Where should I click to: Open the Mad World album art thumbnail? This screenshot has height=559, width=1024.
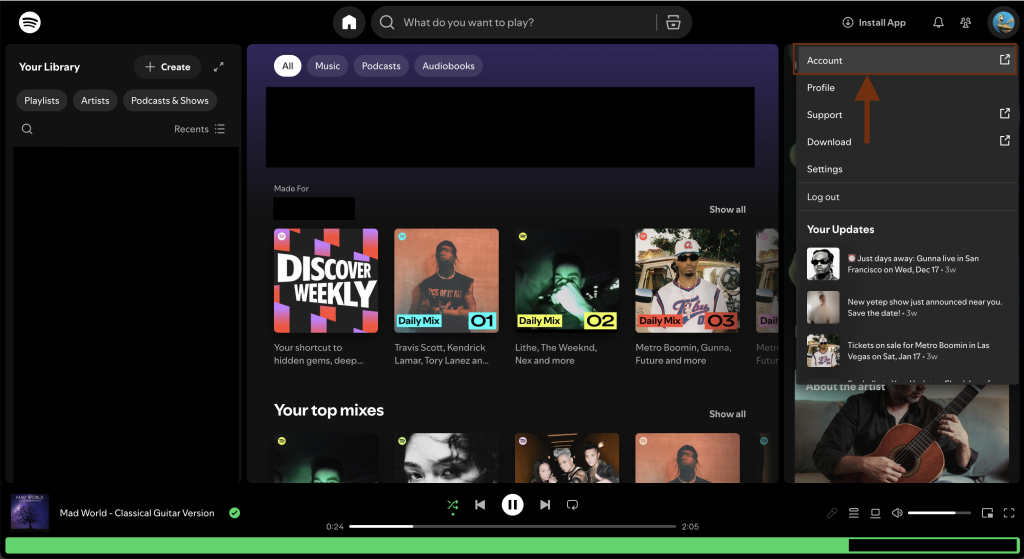pyautogui.click(x=30, y=513)
